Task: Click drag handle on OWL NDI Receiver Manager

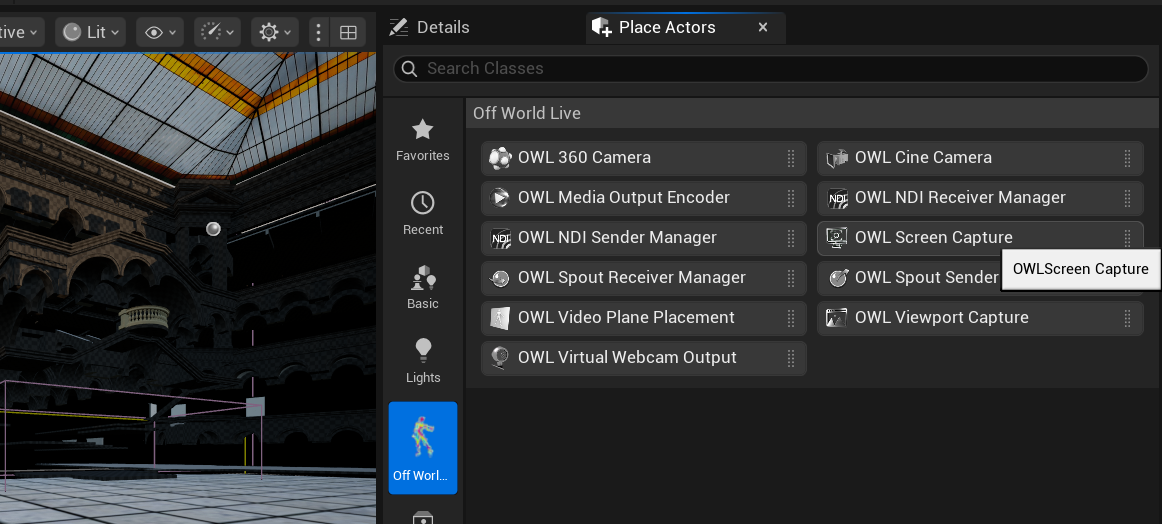Action: (x=1127, y=198)
